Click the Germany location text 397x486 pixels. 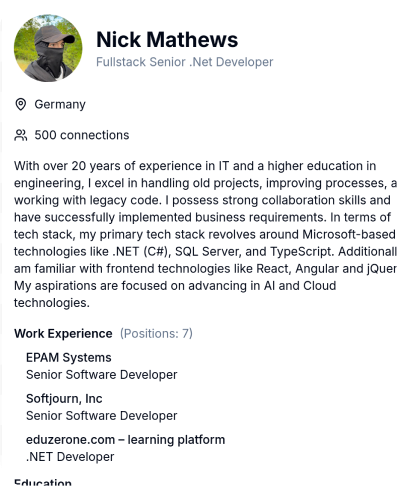pos(60,105)
